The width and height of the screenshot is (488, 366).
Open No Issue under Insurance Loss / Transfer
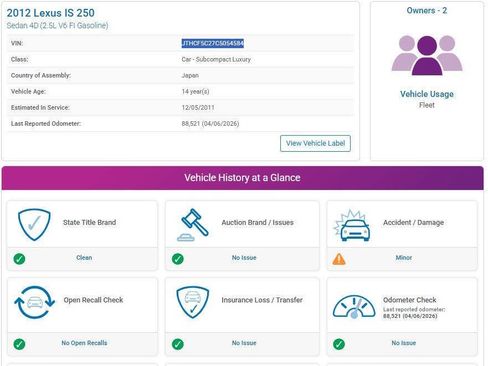[x=244, y=343]
